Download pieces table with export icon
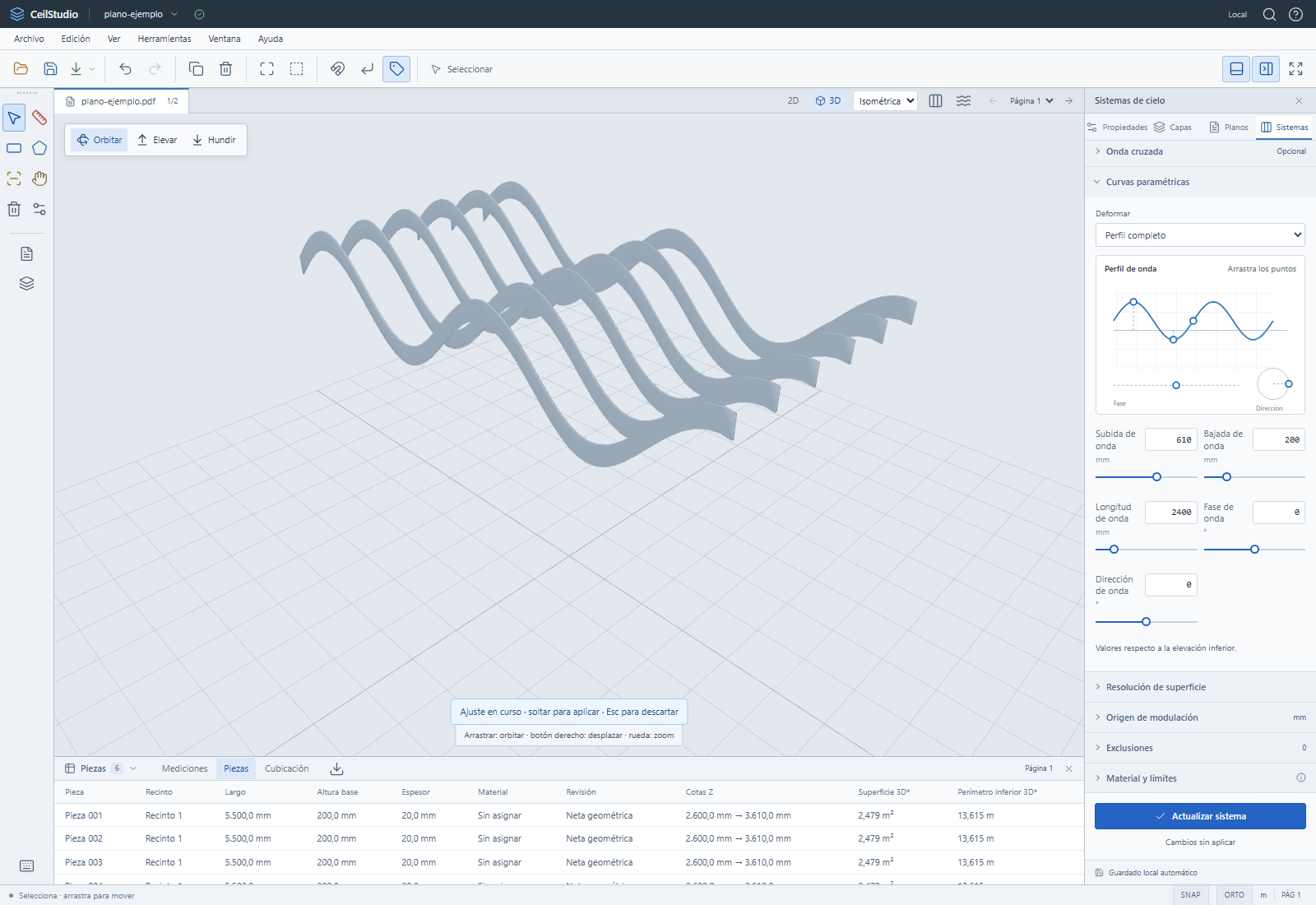 (x=336, y=768)
